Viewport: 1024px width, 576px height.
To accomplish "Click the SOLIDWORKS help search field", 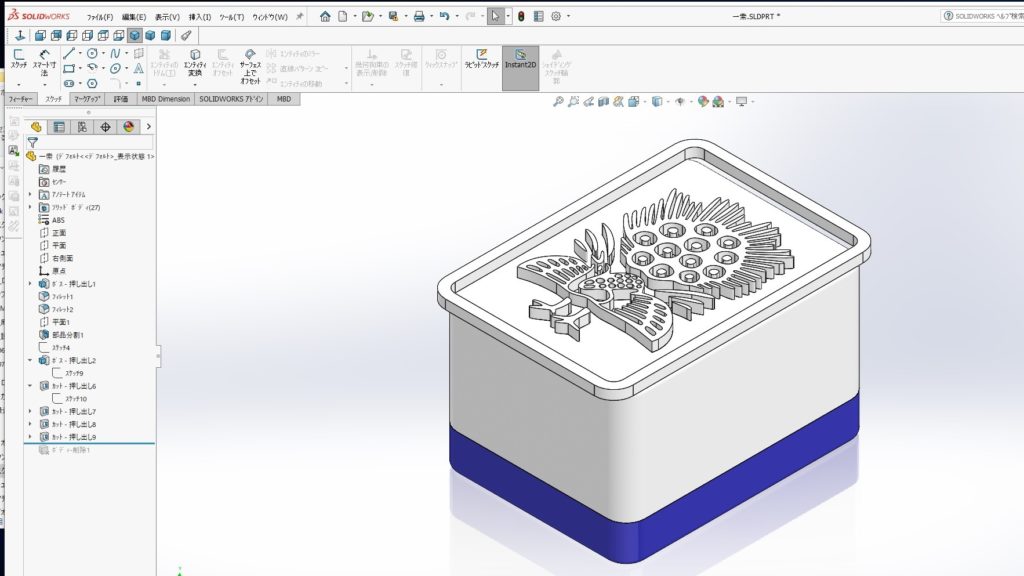I will point(985,17).
